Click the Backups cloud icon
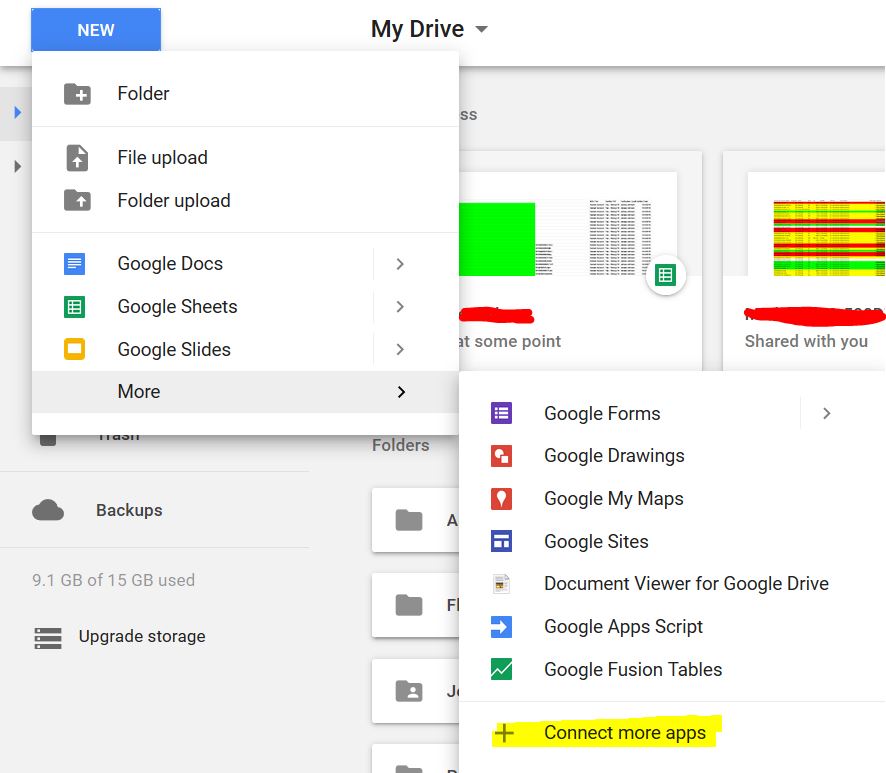886x773 pixels. pos(48,510)
